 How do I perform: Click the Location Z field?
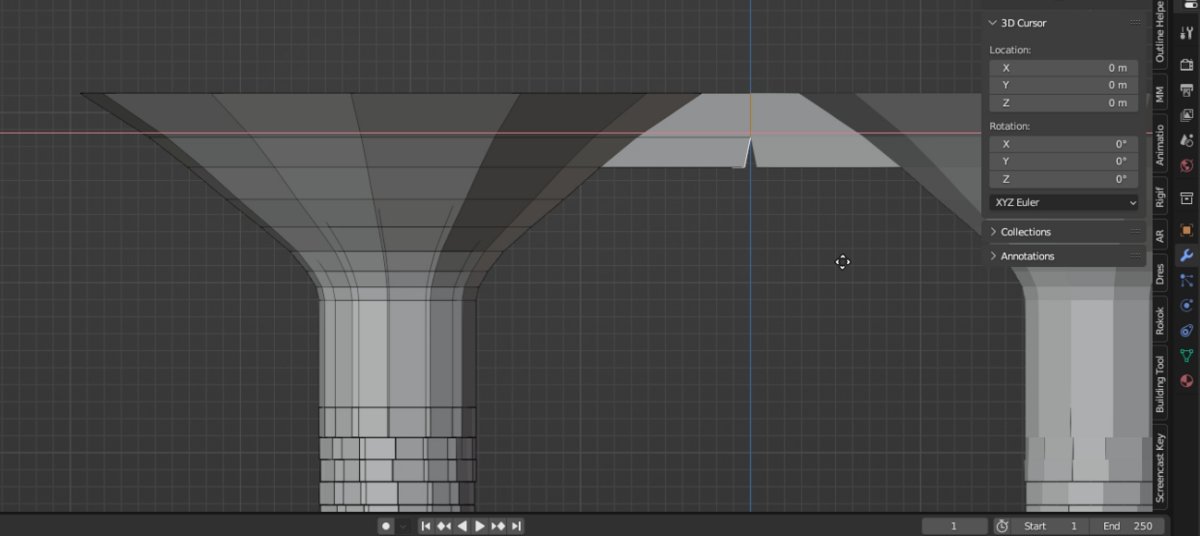click(1064, 103)
